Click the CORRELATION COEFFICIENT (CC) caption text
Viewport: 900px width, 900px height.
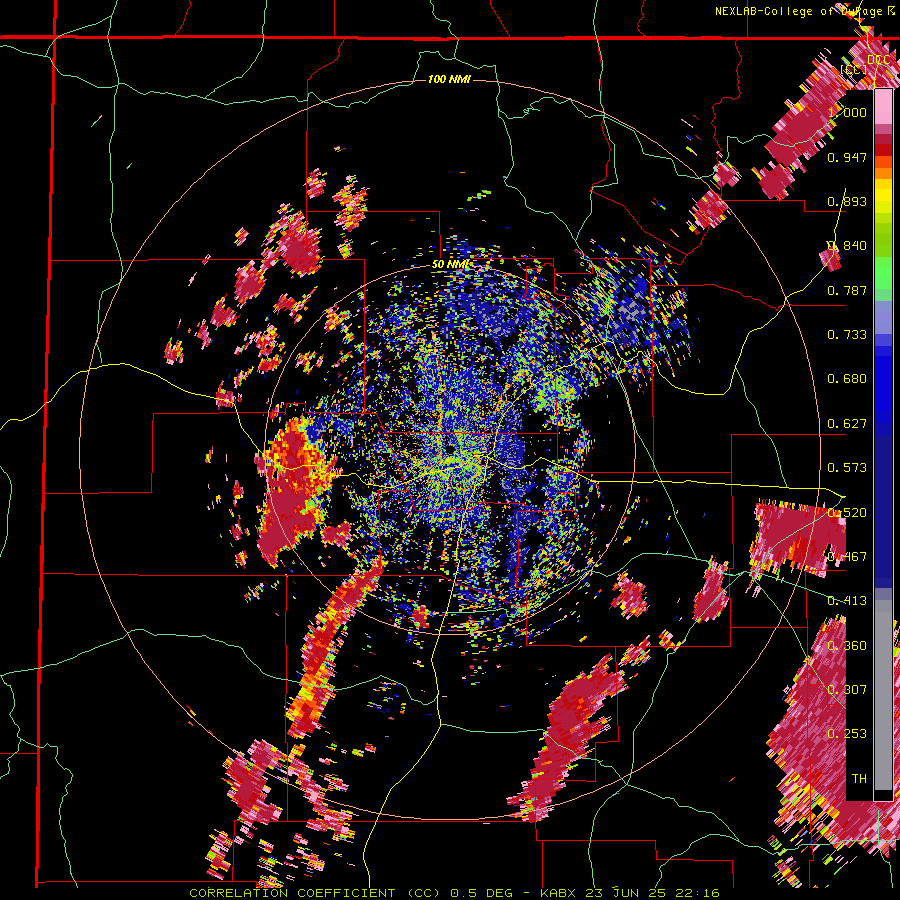pos(315,893)
